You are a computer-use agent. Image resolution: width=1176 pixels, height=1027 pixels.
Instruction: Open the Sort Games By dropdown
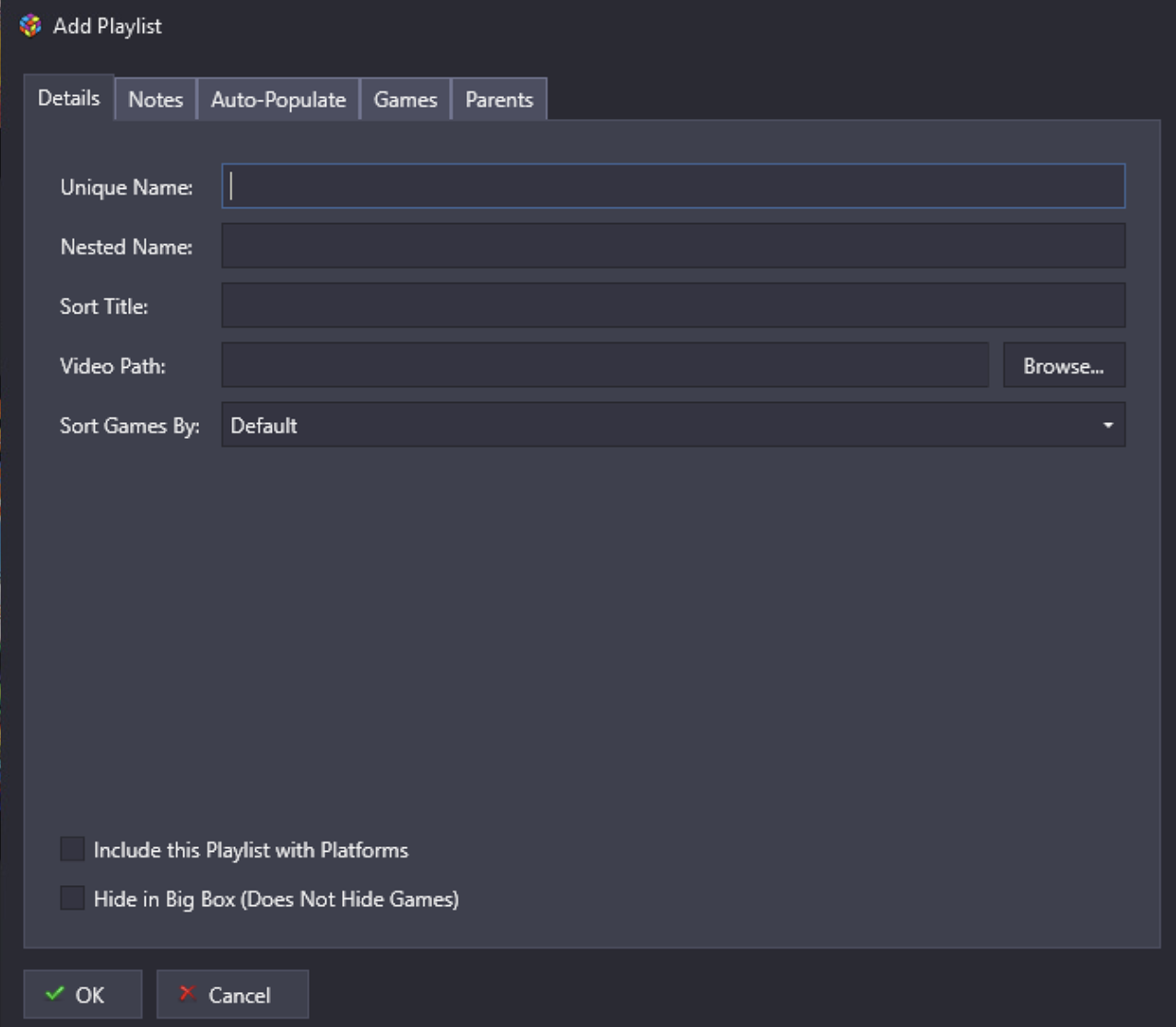pos(674,425)
